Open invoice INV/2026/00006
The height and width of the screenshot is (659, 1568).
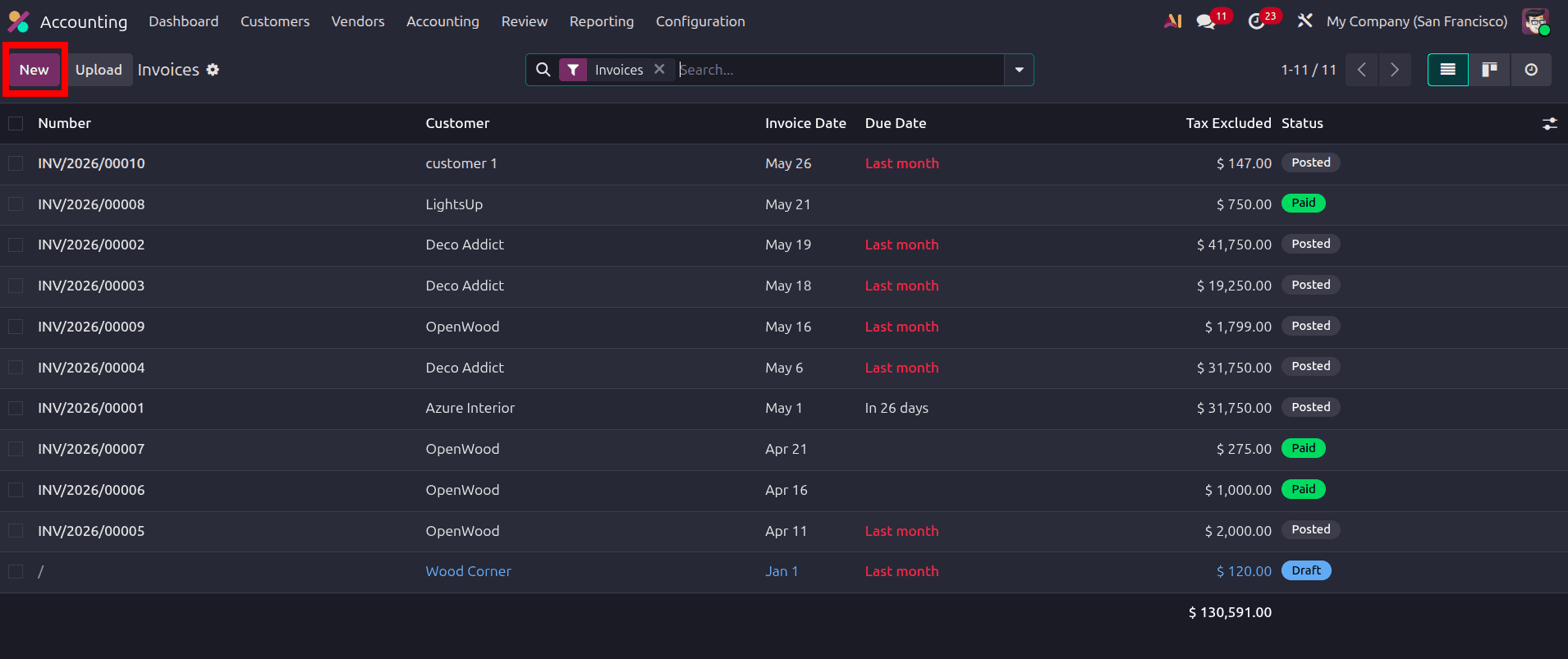pyautogui.click(x=91, y=490)
